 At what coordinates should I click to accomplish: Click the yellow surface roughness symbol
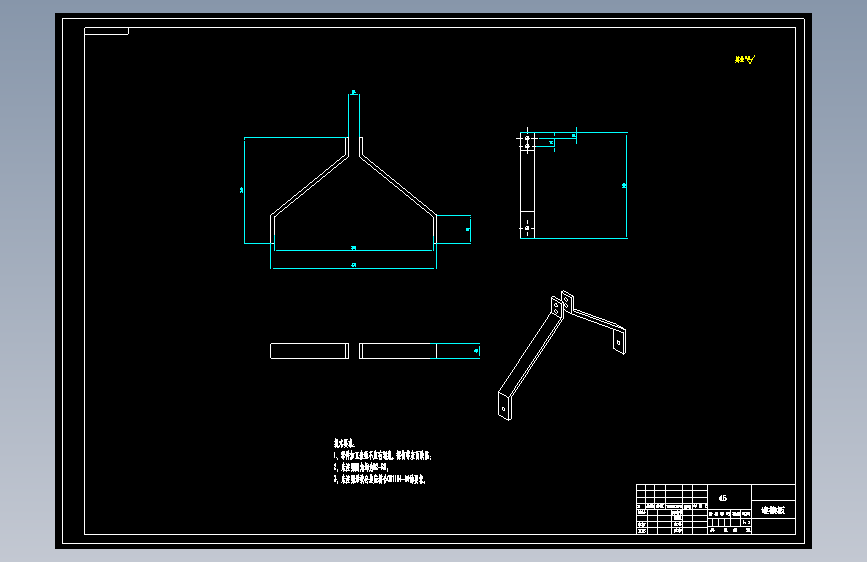click(745, 59)
